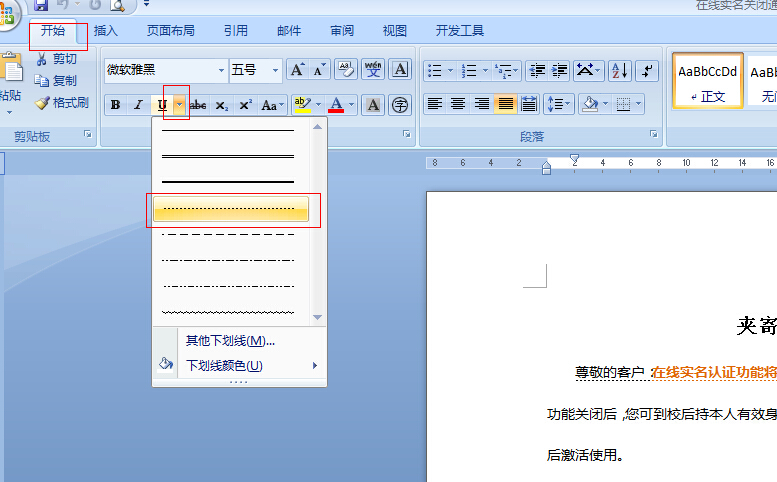Increase paragraph indent

pos(559,70)
